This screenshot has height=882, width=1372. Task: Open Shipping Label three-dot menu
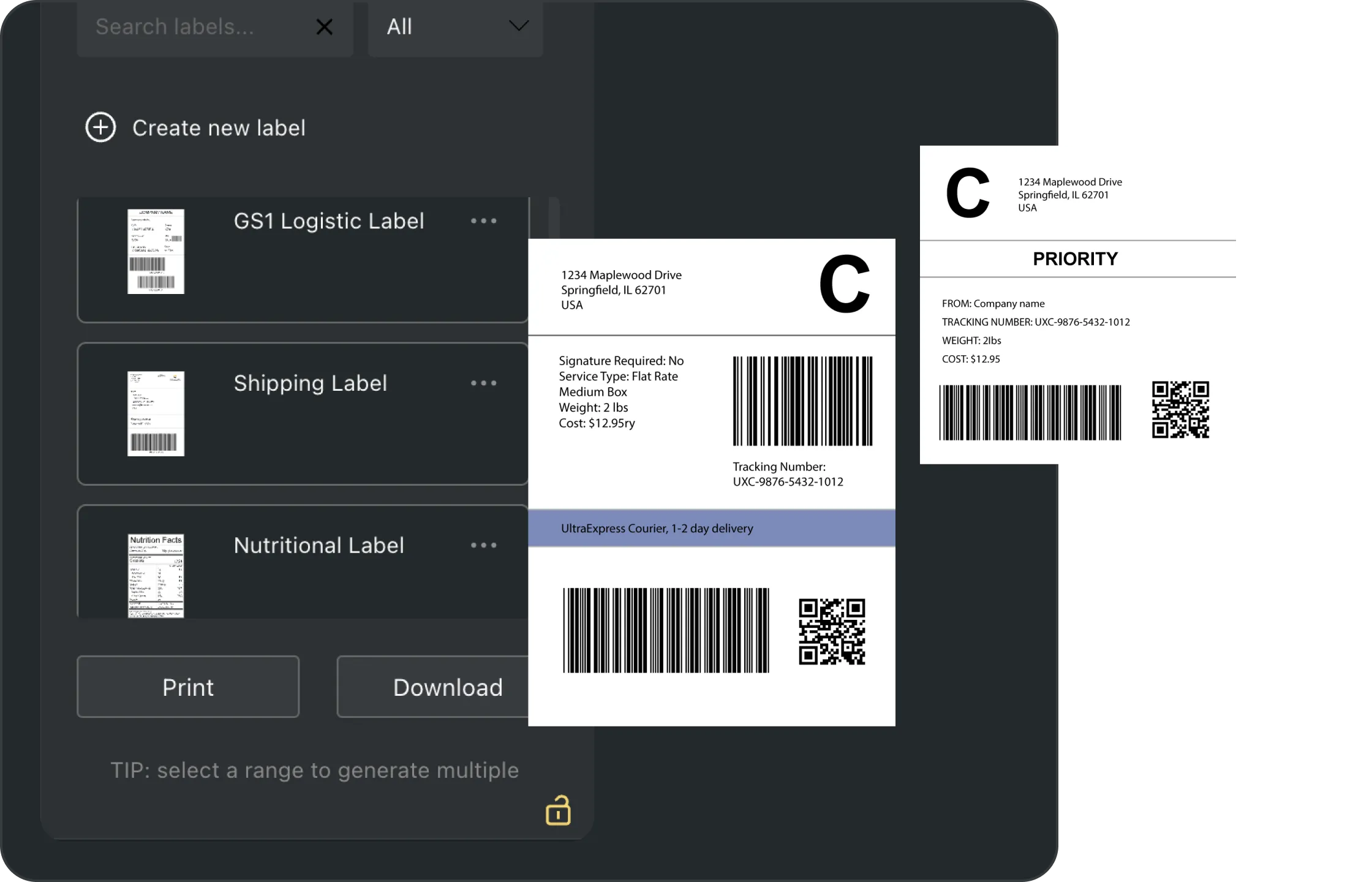[x=483, y=383]
